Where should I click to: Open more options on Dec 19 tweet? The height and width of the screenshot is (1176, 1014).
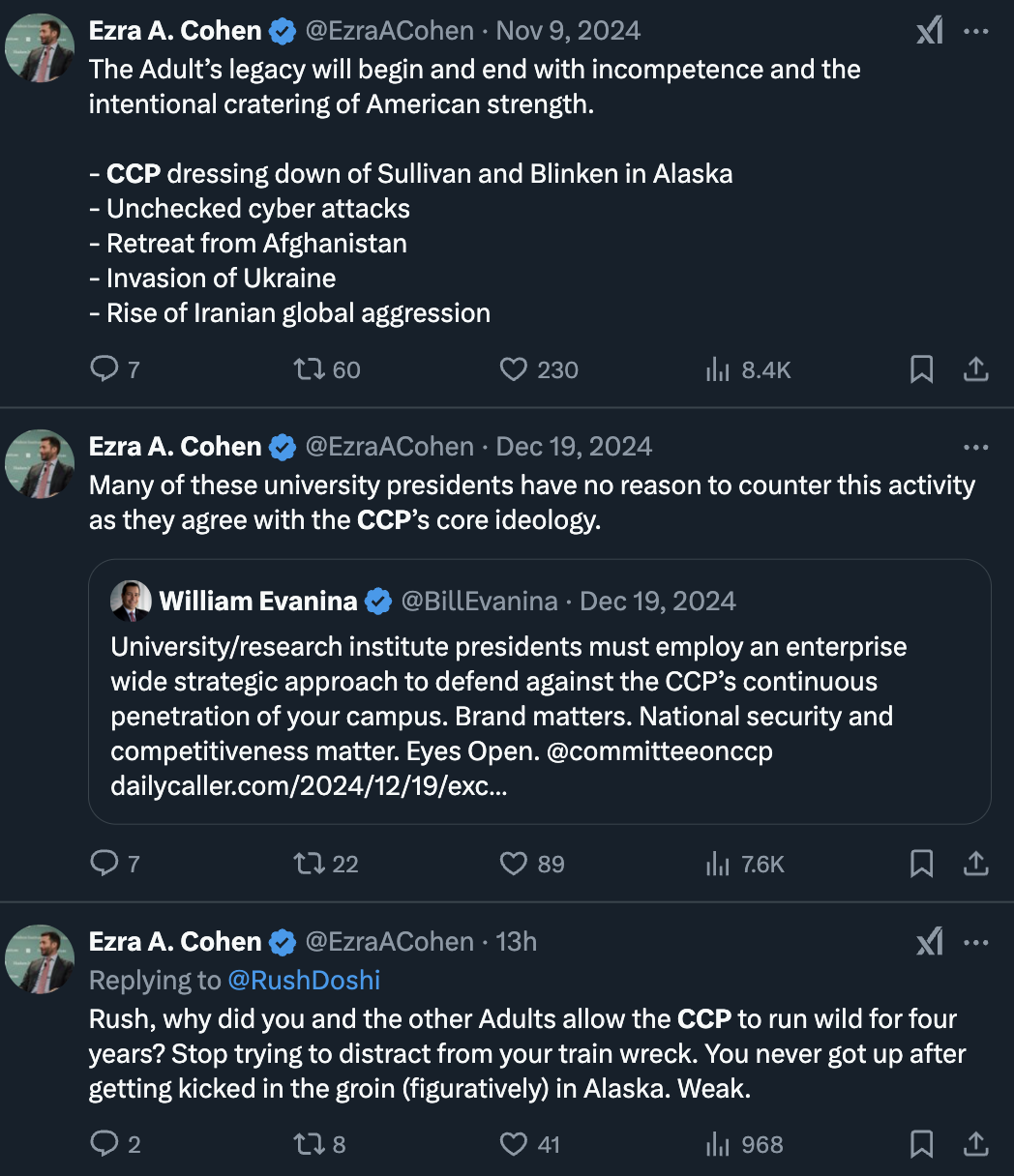(x=976, y=447)
